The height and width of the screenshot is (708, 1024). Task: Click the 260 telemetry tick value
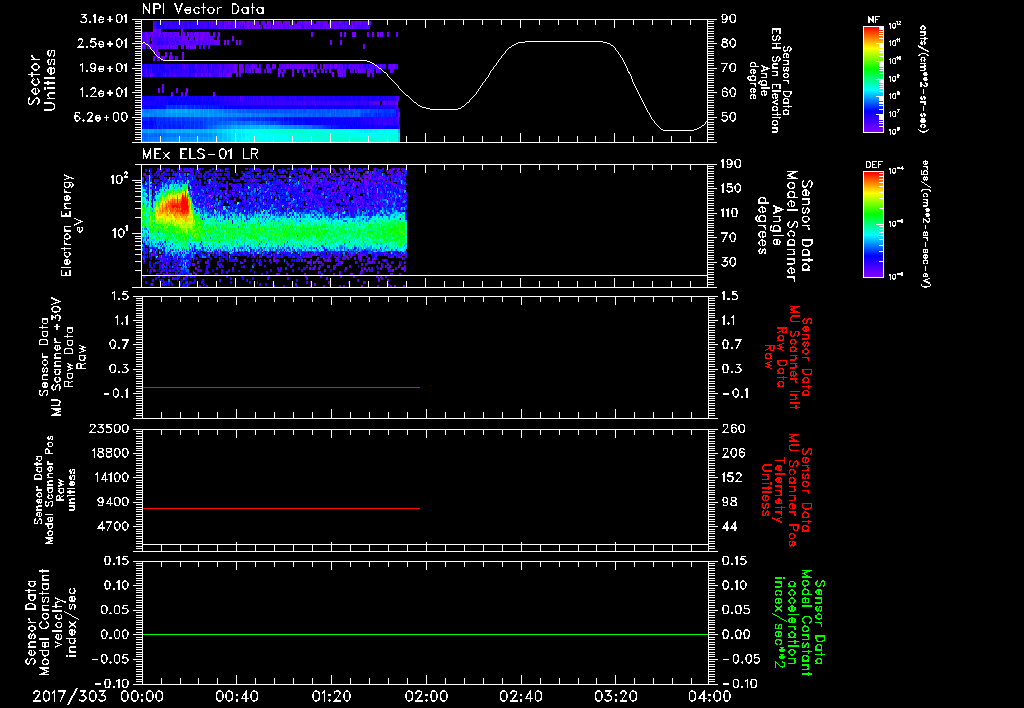click(731, 428)
